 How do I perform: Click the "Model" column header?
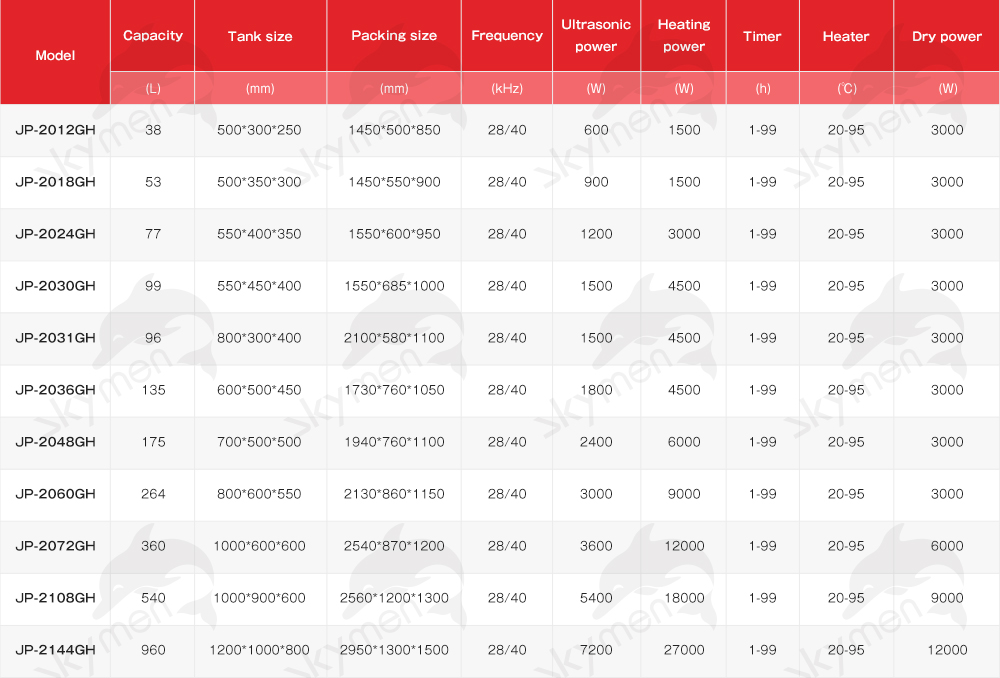[55, 55]
